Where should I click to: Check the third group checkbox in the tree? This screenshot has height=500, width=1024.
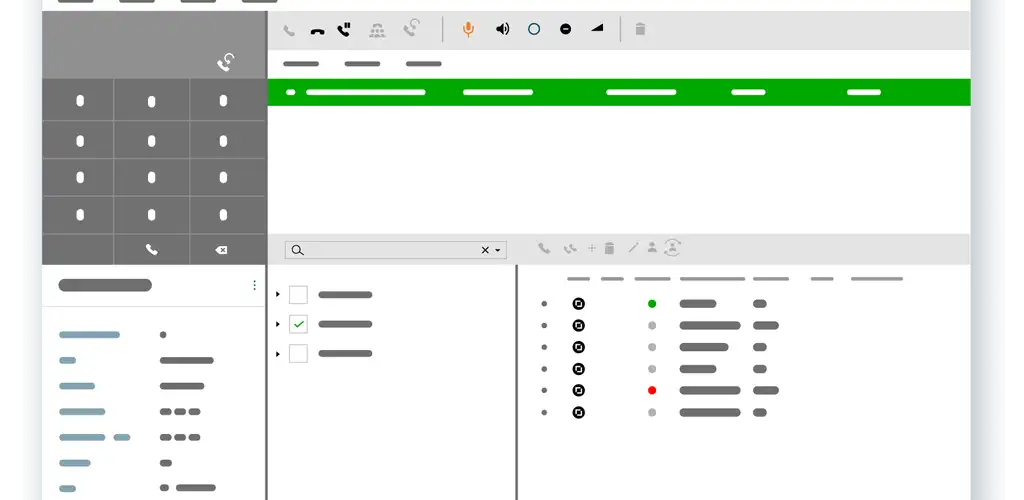pyautogui.click(x=298, y=353)
